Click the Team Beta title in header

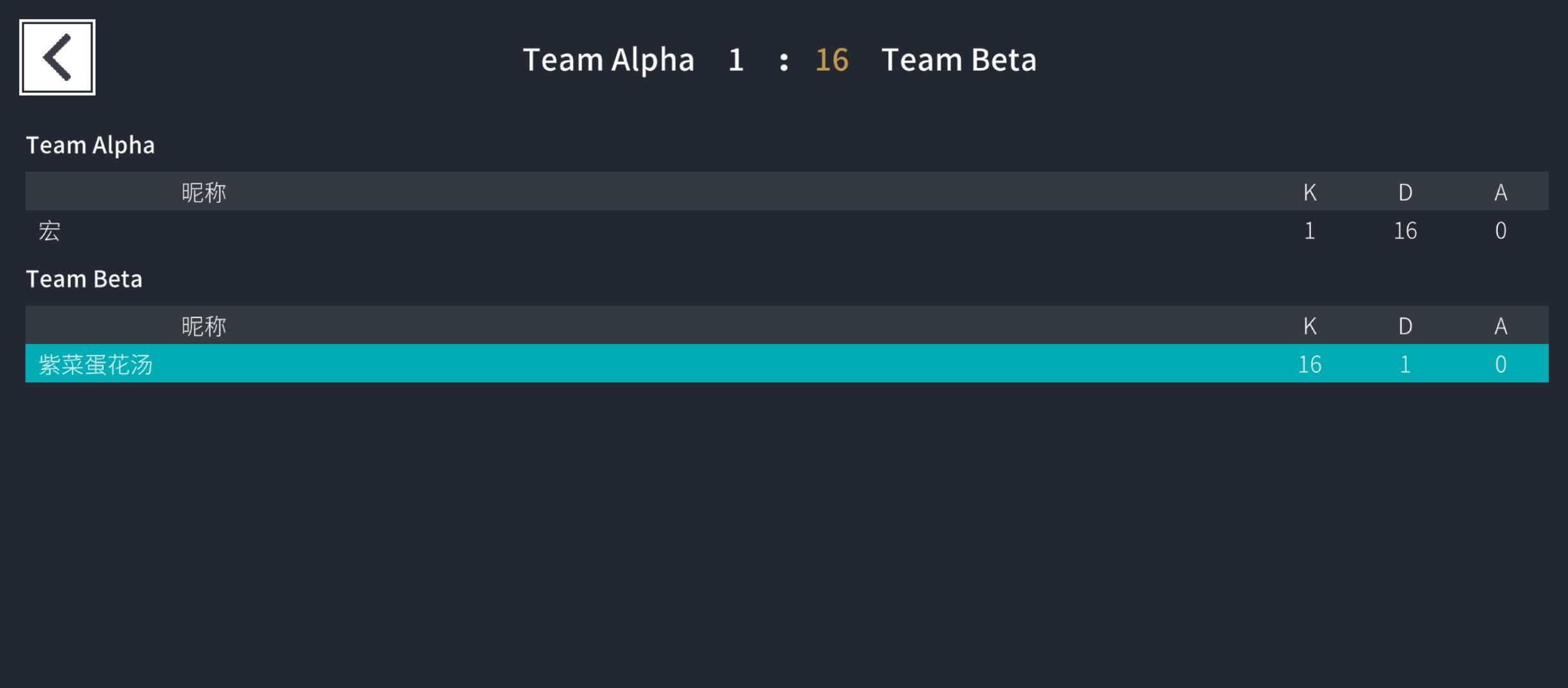(x=959, y=60)
